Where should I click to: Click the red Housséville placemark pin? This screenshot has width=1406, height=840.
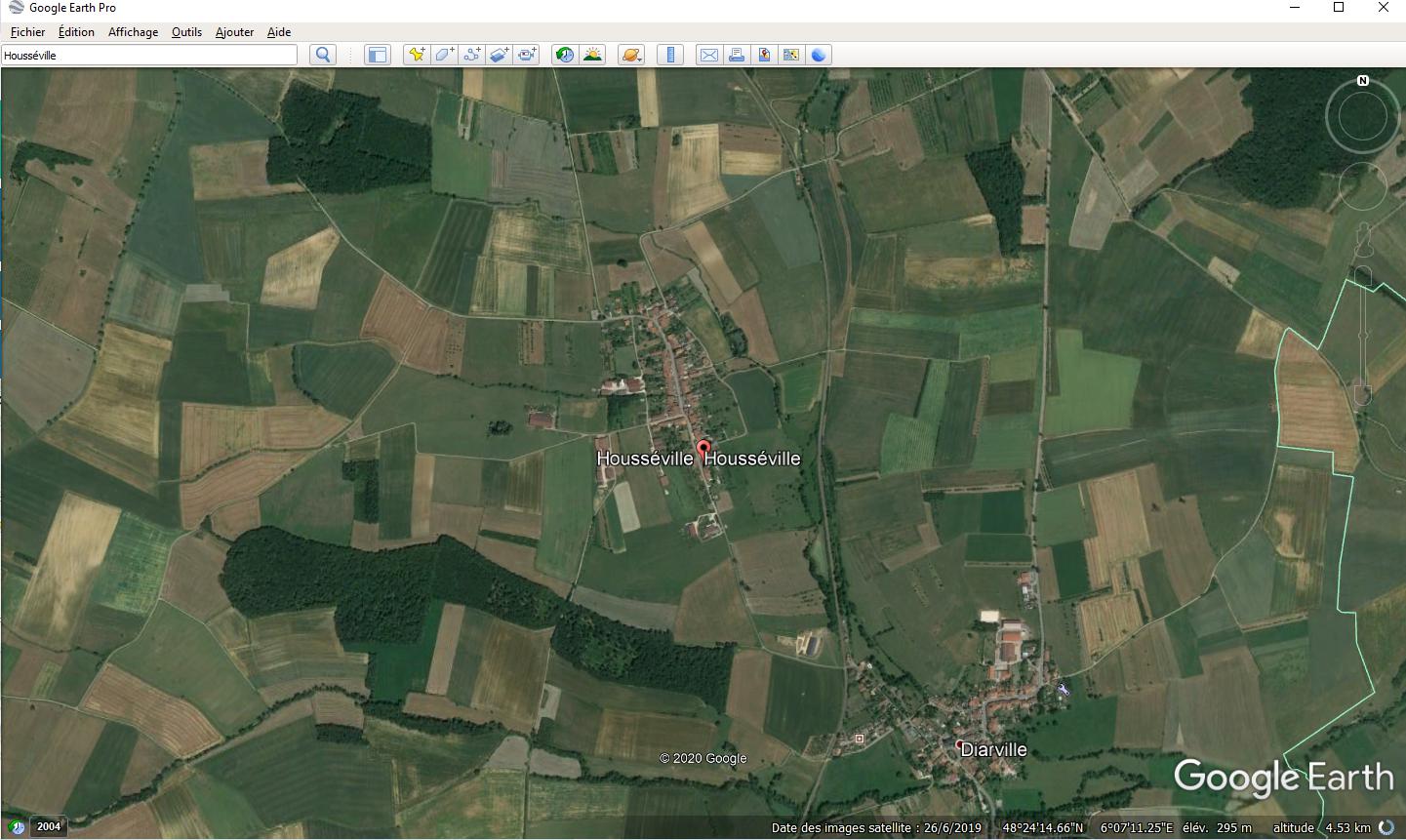click(703, 452)
